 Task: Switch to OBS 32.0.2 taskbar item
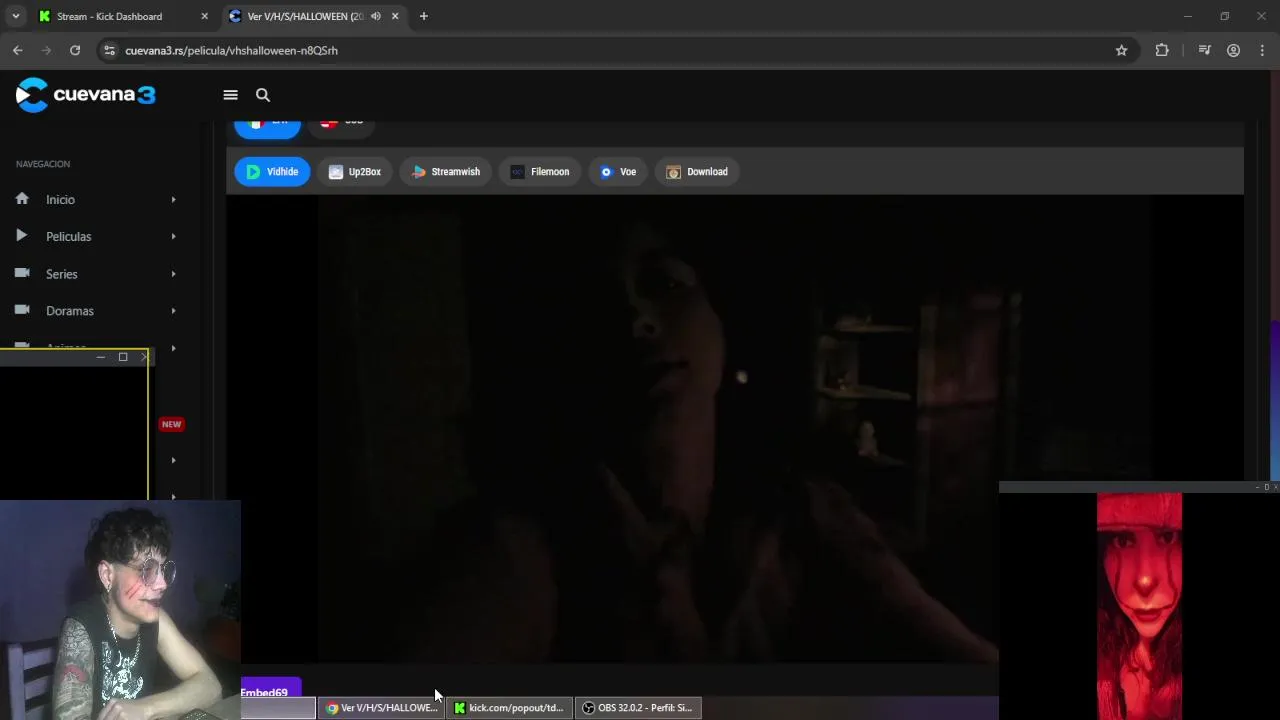(637, 708)
